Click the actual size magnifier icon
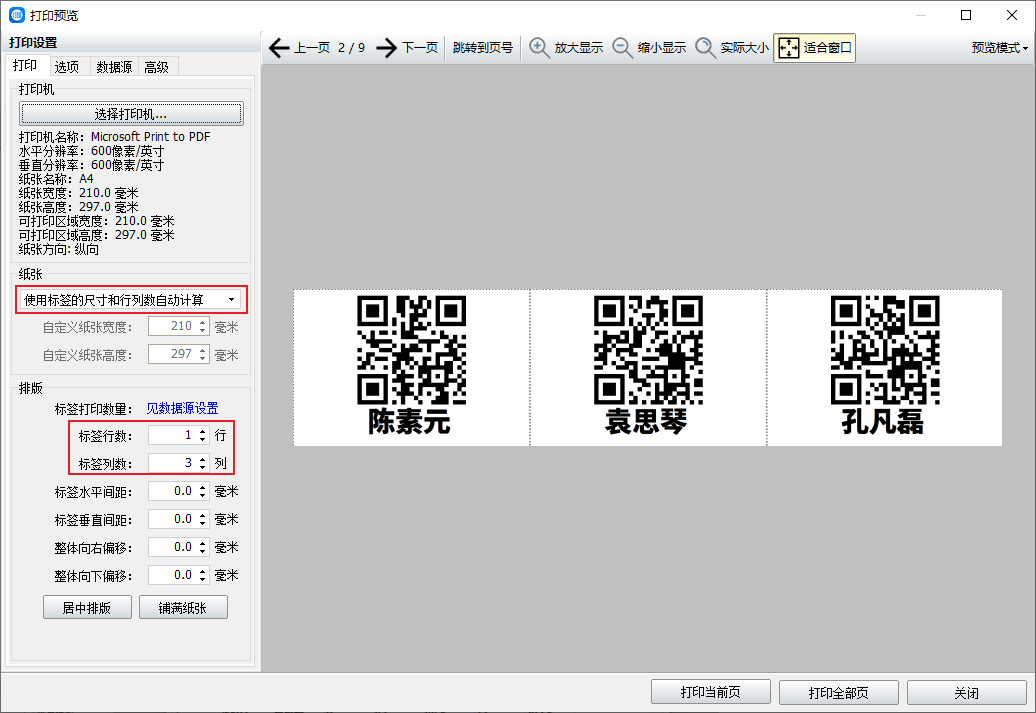The width and height of the screenshot is (1036, 713). [x=706, y=48]
